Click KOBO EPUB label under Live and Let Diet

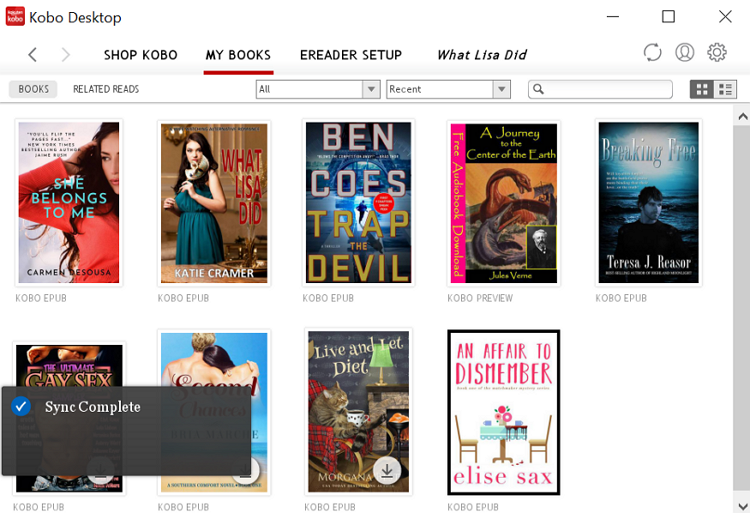click(330, 507)
